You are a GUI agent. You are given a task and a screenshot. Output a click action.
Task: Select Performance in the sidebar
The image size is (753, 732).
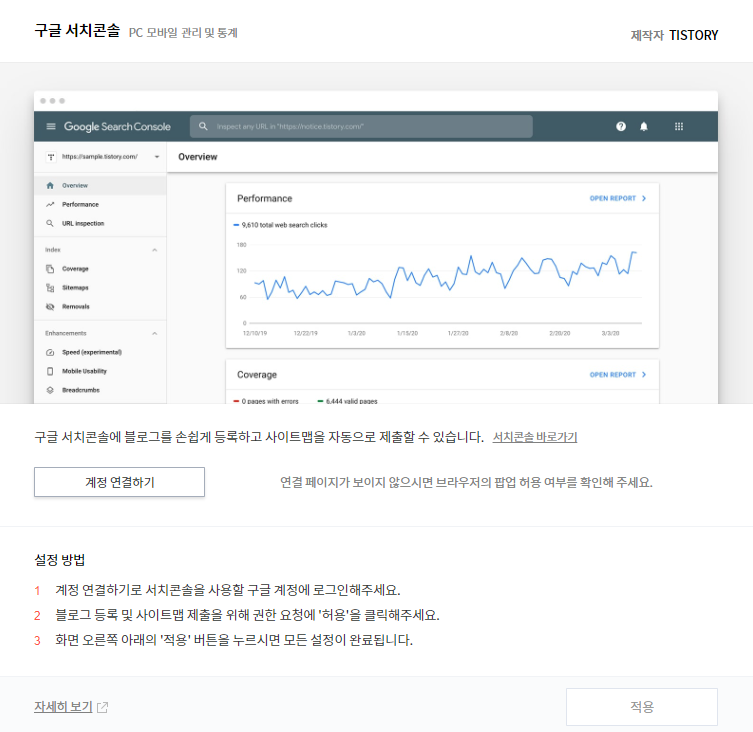[100, 204]
